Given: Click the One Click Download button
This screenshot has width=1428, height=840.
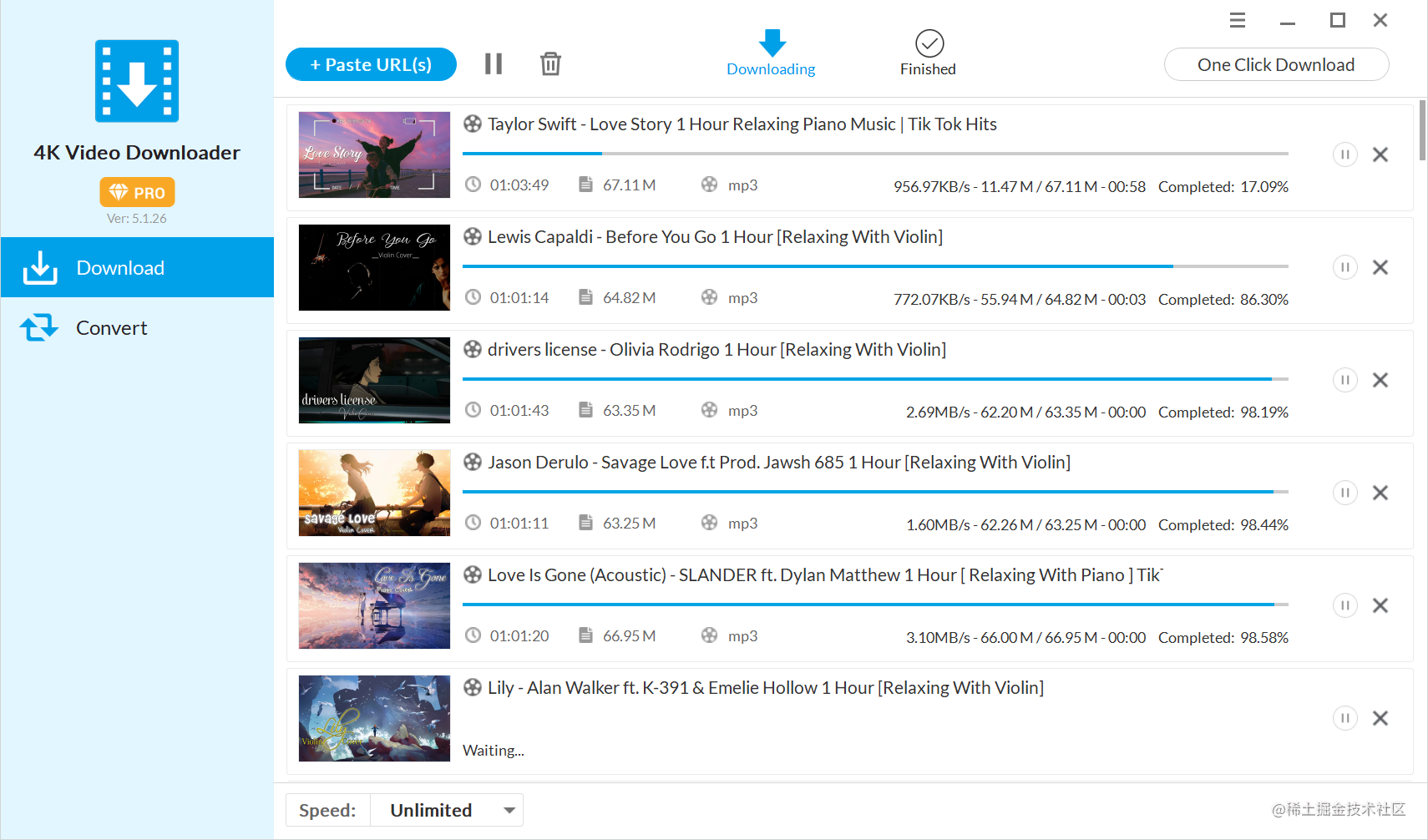Looking at the screenshot, I should pyautogui.click(x=1276, y=64).
